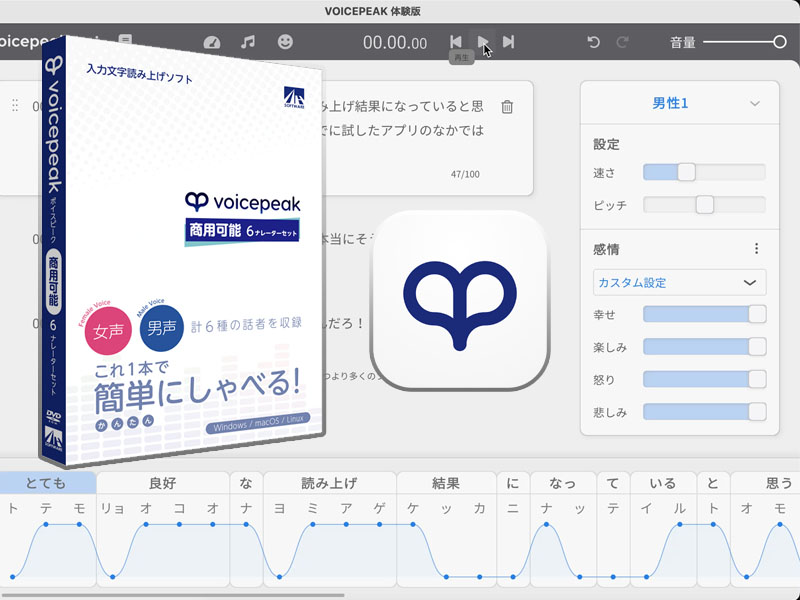
Task: Adjust the 速さ speed slider
Action: pyautogui.click(x=704, y=172)
